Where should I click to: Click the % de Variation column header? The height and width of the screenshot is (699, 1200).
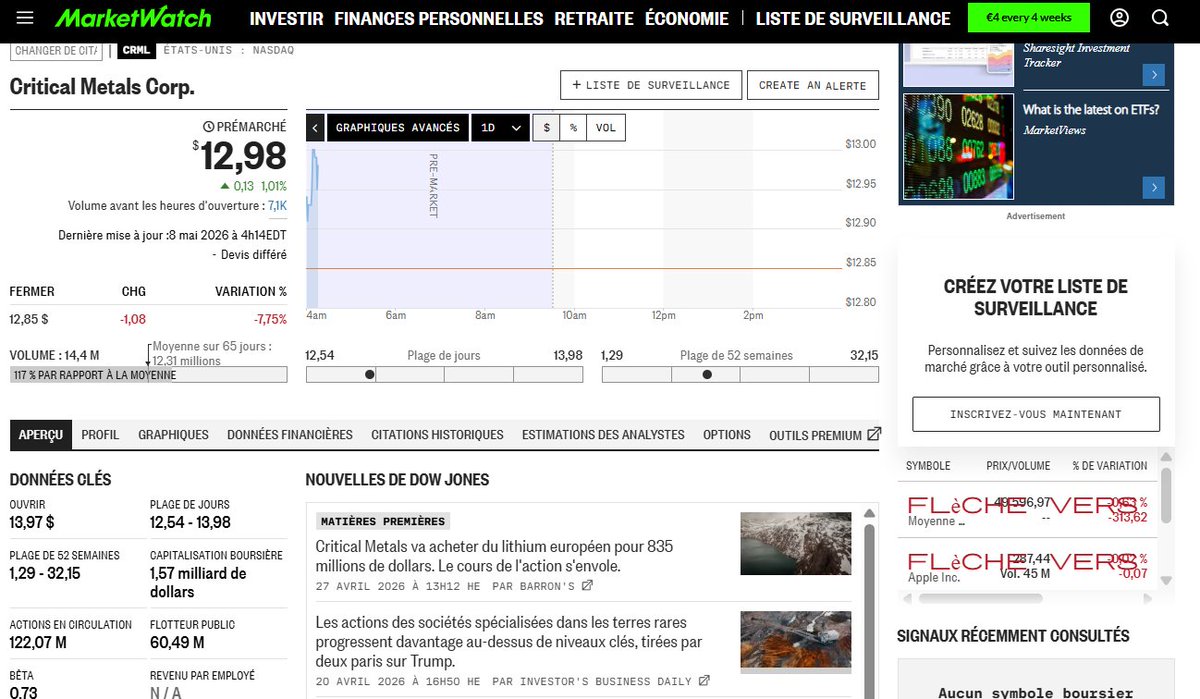point(1110,466)
